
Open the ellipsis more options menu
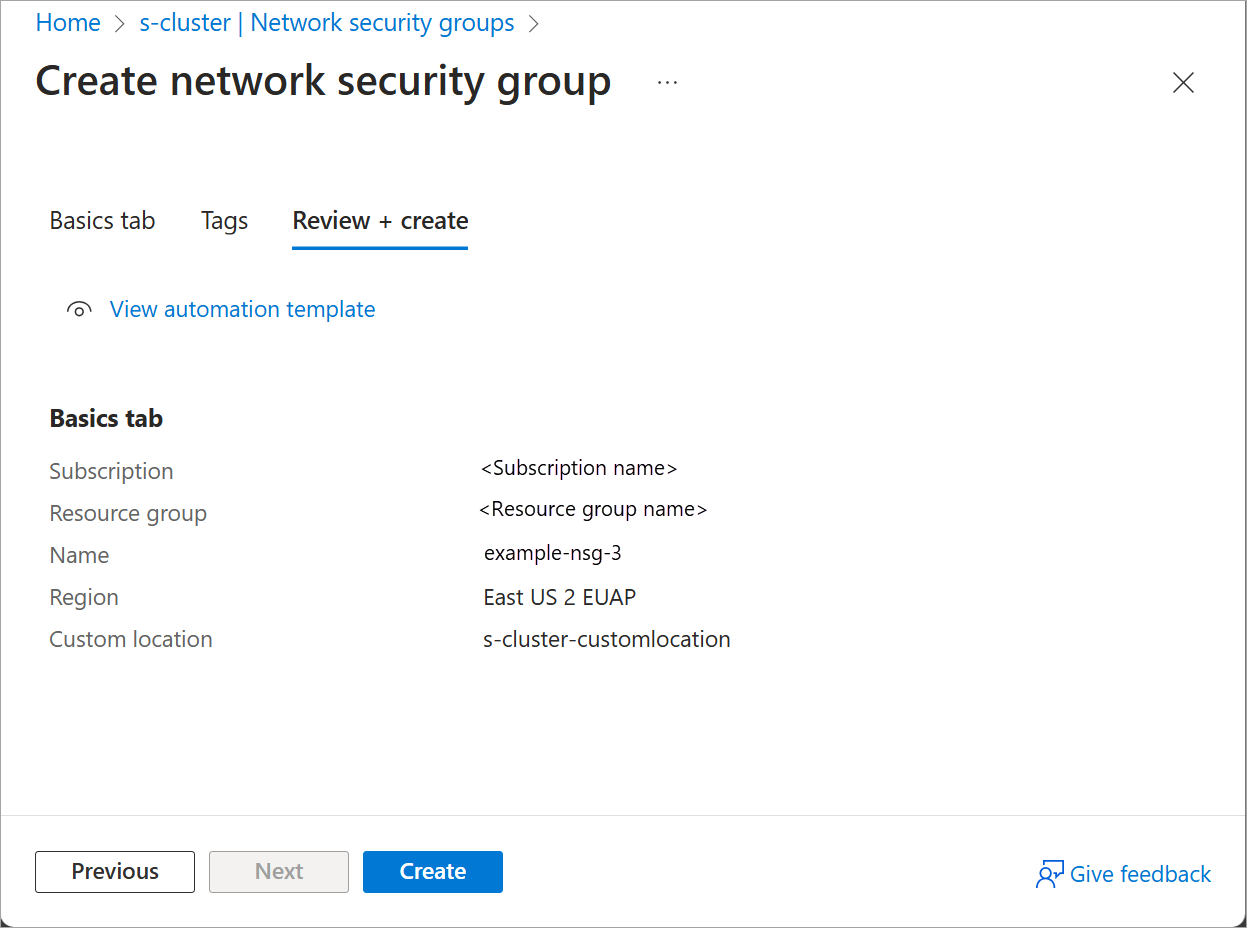click(667, 82)
